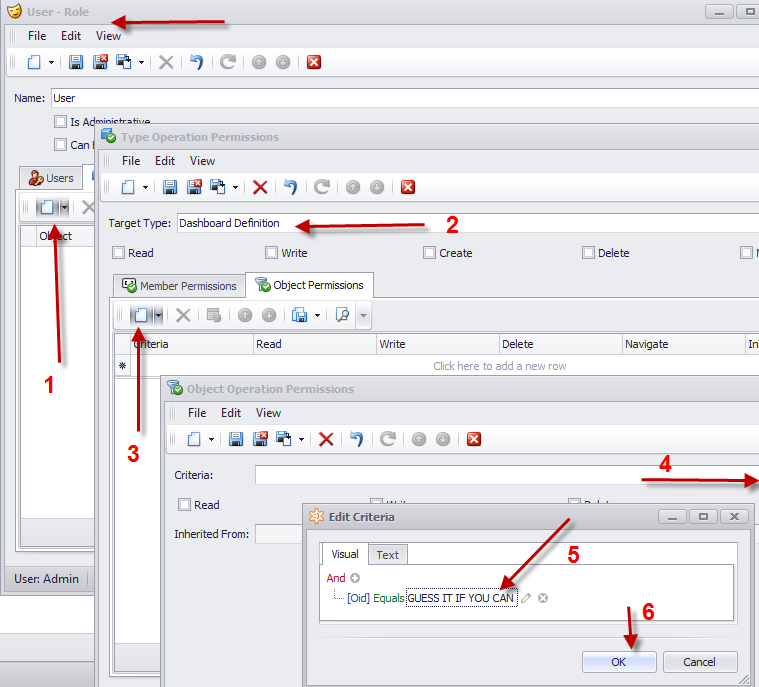Enable Delete checkbox in Type Operation Permissions

[588, 253]
